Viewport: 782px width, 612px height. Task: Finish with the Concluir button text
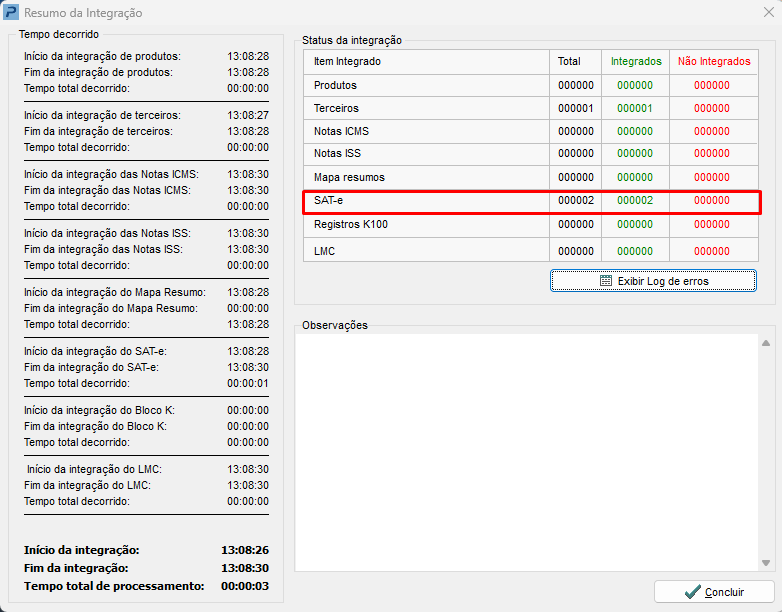(724, 592)
